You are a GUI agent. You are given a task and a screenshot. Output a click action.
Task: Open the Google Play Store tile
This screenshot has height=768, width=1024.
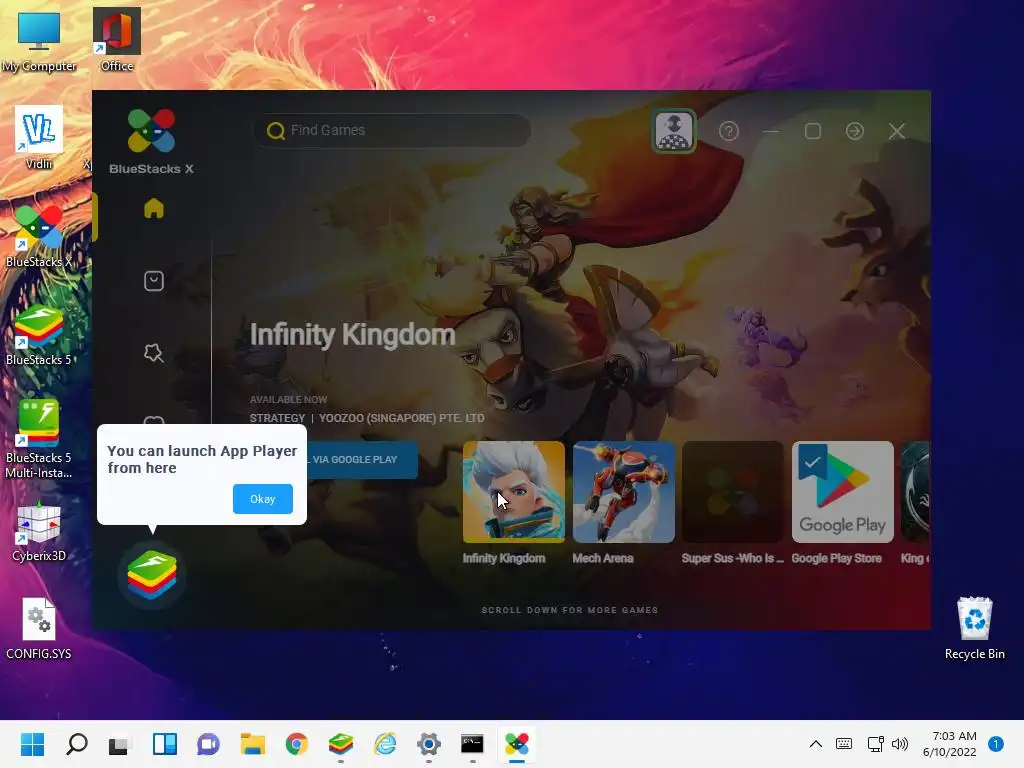(x=842, y=492)
